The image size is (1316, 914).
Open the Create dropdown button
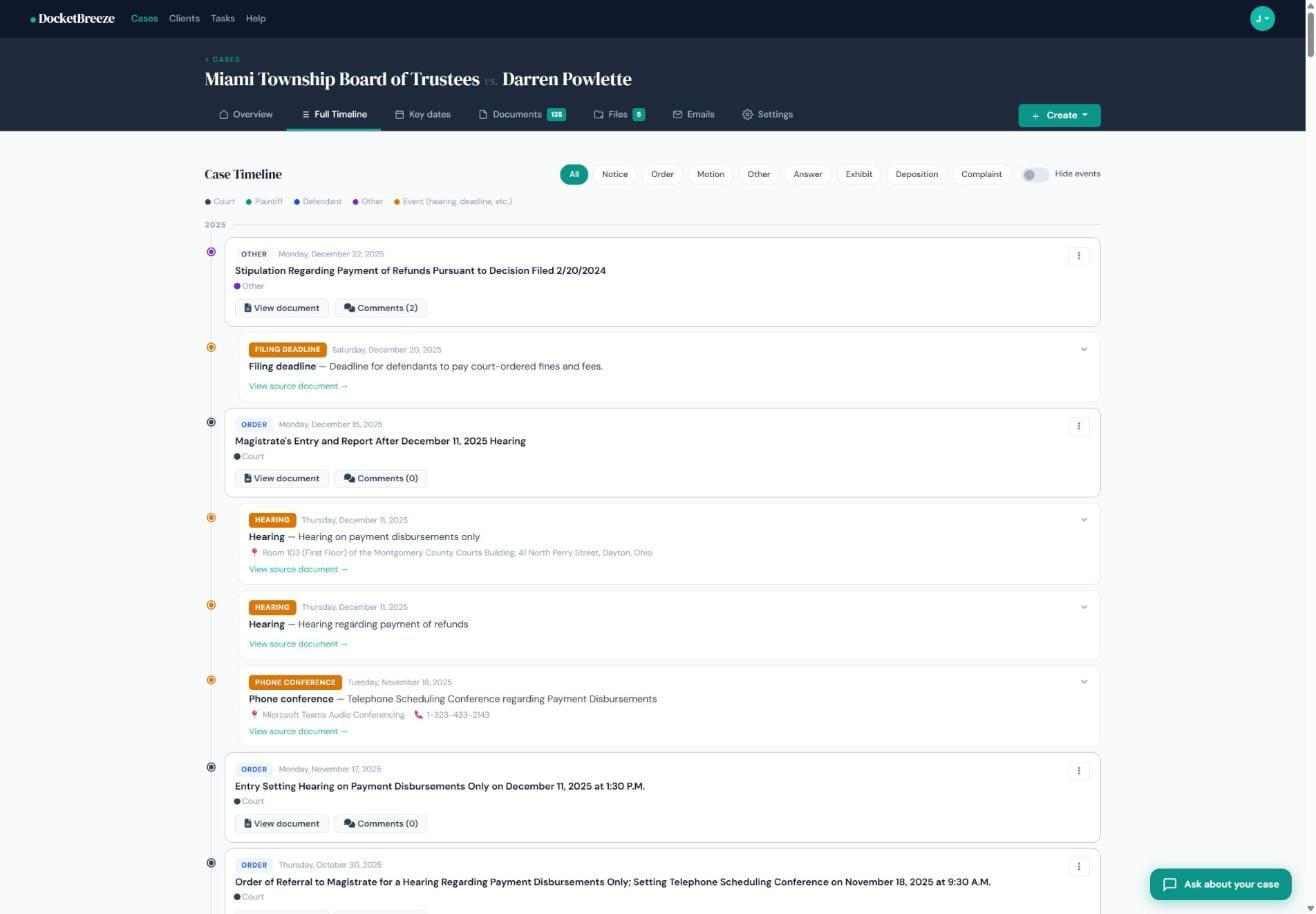[x=1059, y=115]
